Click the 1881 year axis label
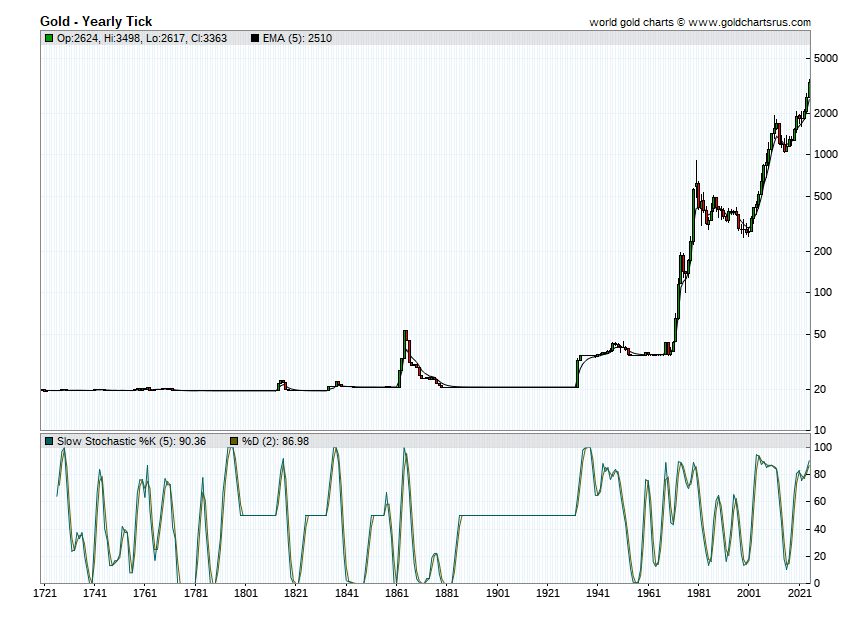Screen dimensions: 850x619 447,592
